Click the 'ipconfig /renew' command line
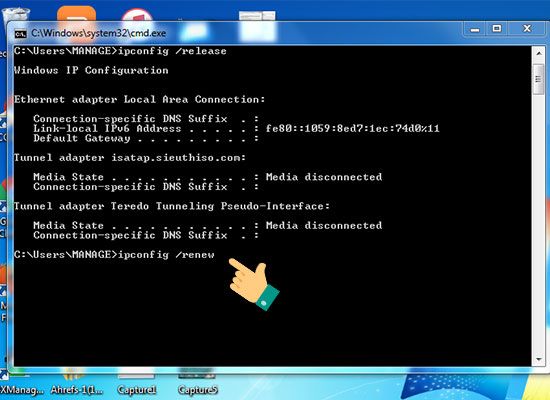Image resolution: width=550 pixels, height=400 pixels. coord(114,255)
